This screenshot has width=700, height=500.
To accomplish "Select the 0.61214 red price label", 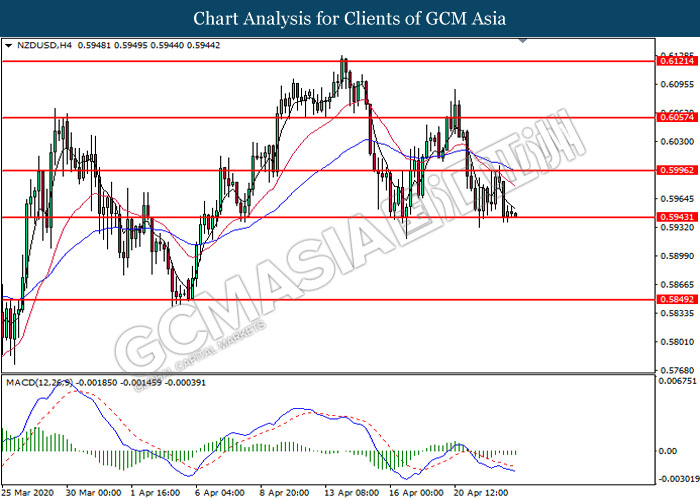I will tap(675, 61).
